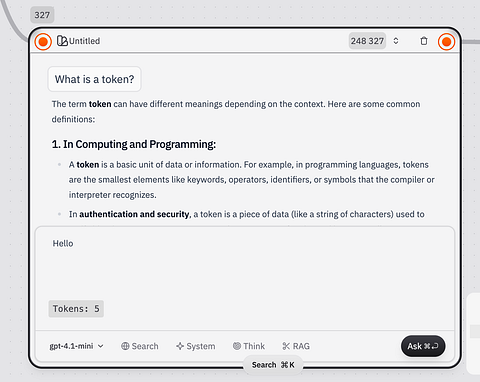The height and width of the screenshot is (382, 480).
Task: Toggle Think reasoning mode
Action: pyautogui.click(x=249, y=346)
